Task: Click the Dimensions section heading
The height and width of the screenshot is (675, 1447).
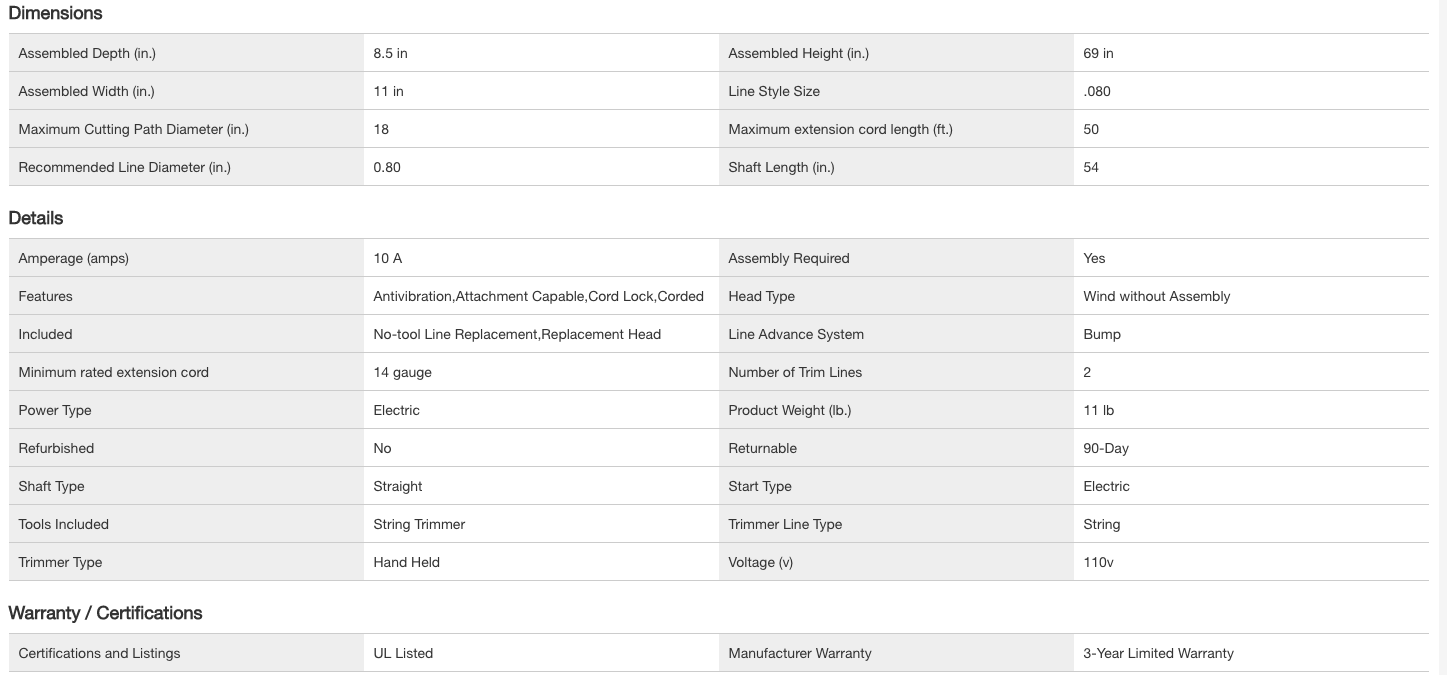Action: 55,13
